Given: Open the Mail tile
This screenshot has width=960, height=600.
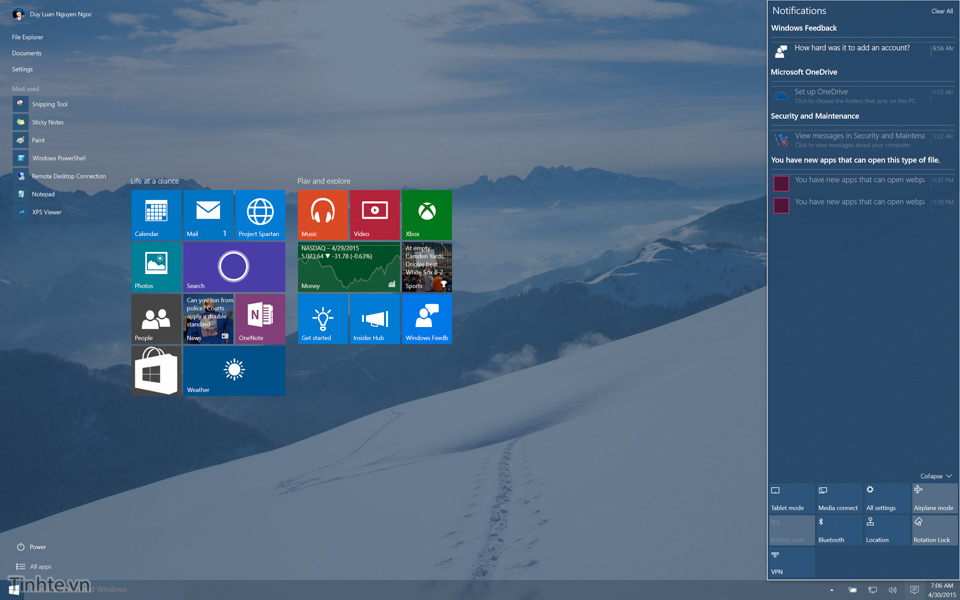Looking at the screenshot, I should (208, 215).
